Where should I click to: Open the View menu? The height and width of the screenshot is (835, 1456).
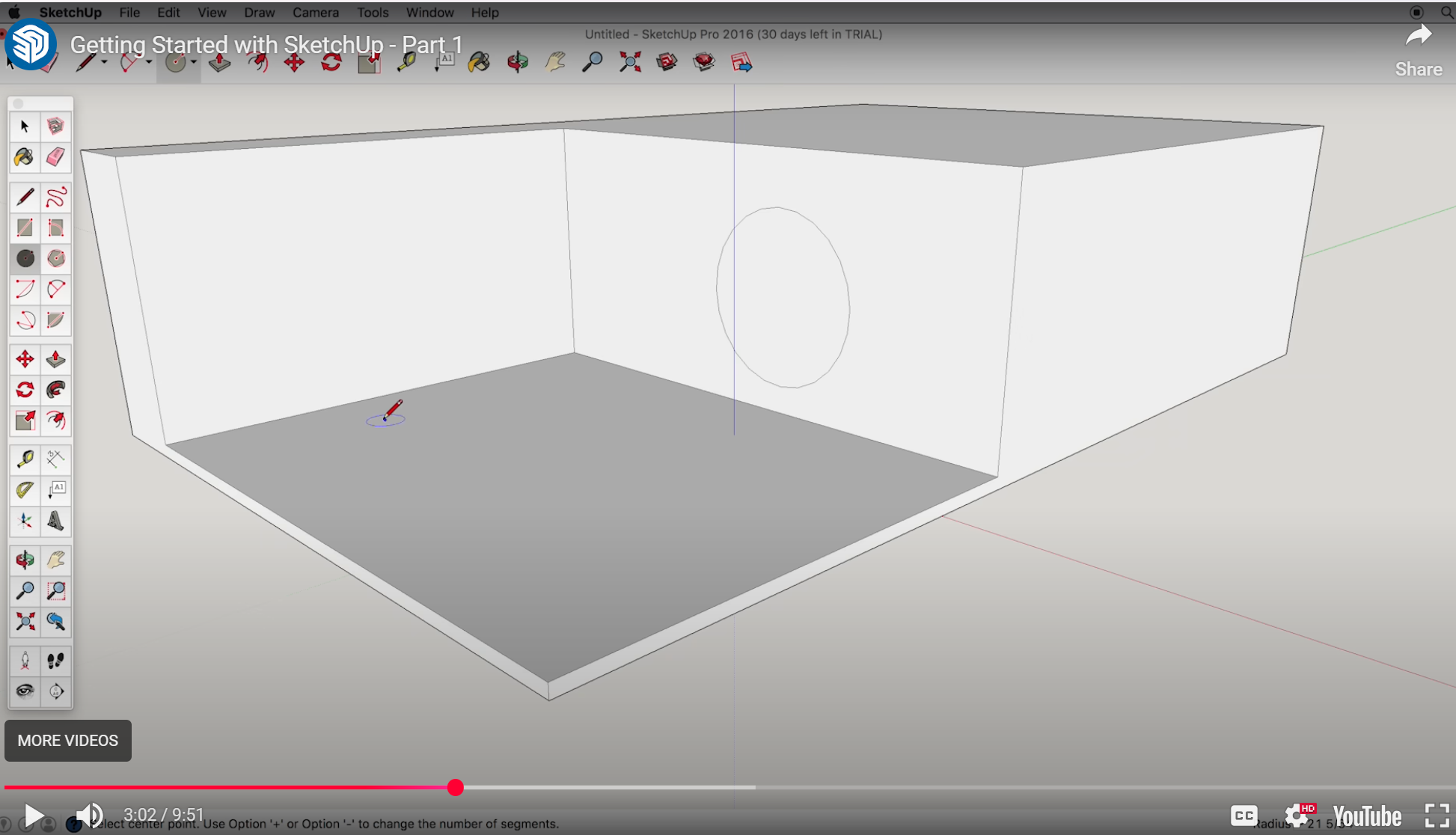point(212,12)
